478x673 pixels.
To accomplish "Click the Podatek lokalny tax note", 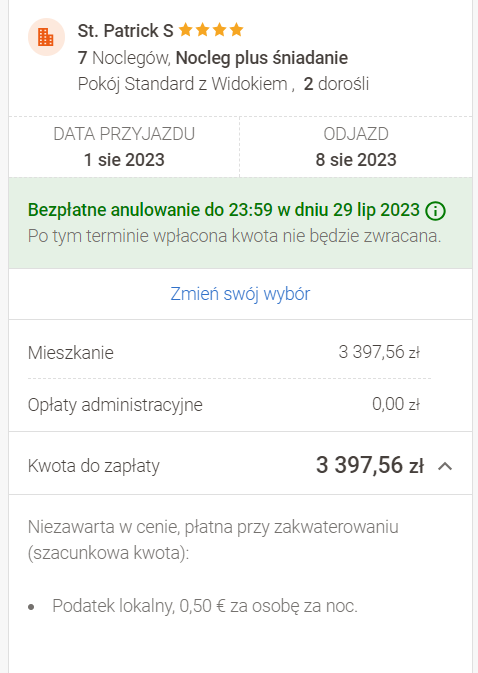I will click(205, 606).
